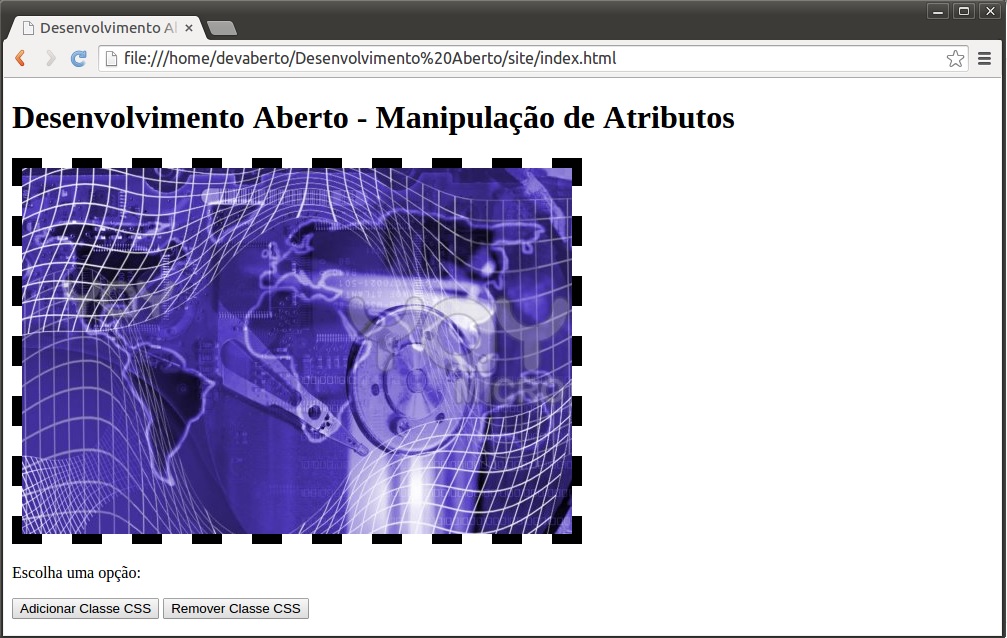Image resolution: width=1007 pixels, height=638 pixels.
Task: Click the dashed black border around the image
Action: click(17, 350)
